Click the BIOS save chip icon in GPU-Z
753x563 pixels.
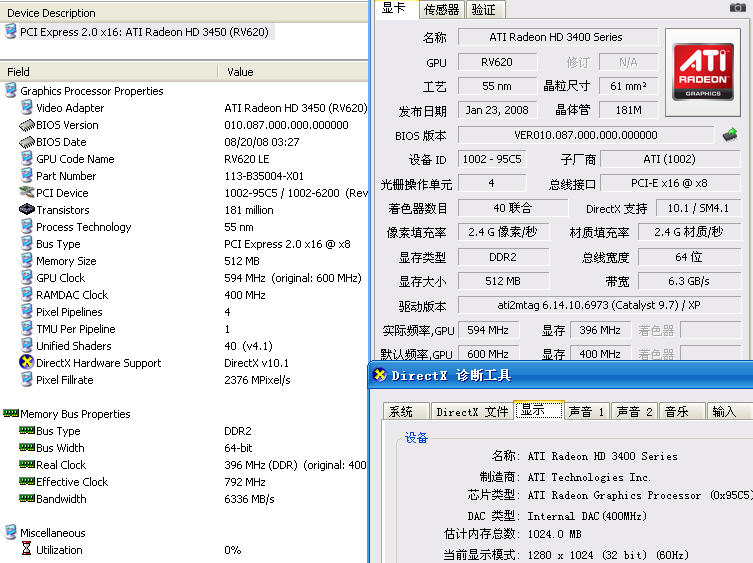click(730, 135)
